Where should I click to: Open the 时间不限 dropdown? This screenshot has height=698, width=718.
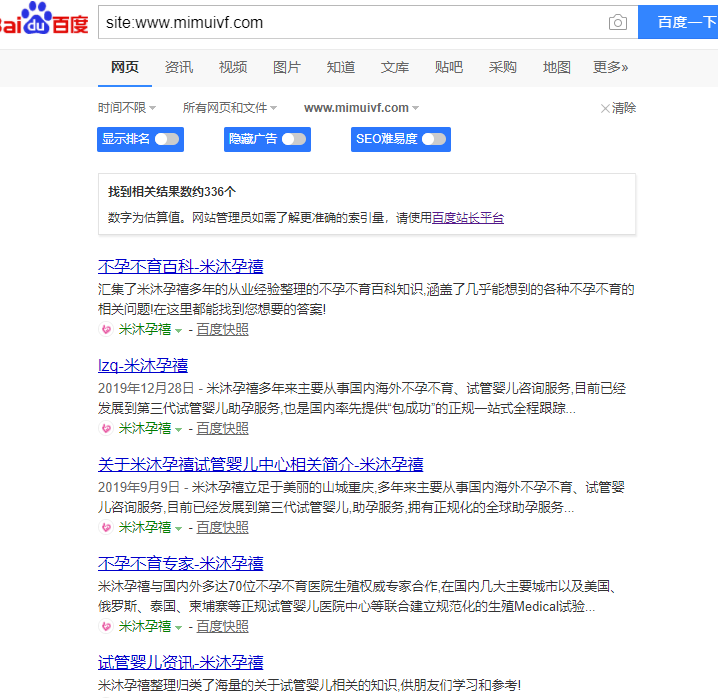(x=127, y=108)
